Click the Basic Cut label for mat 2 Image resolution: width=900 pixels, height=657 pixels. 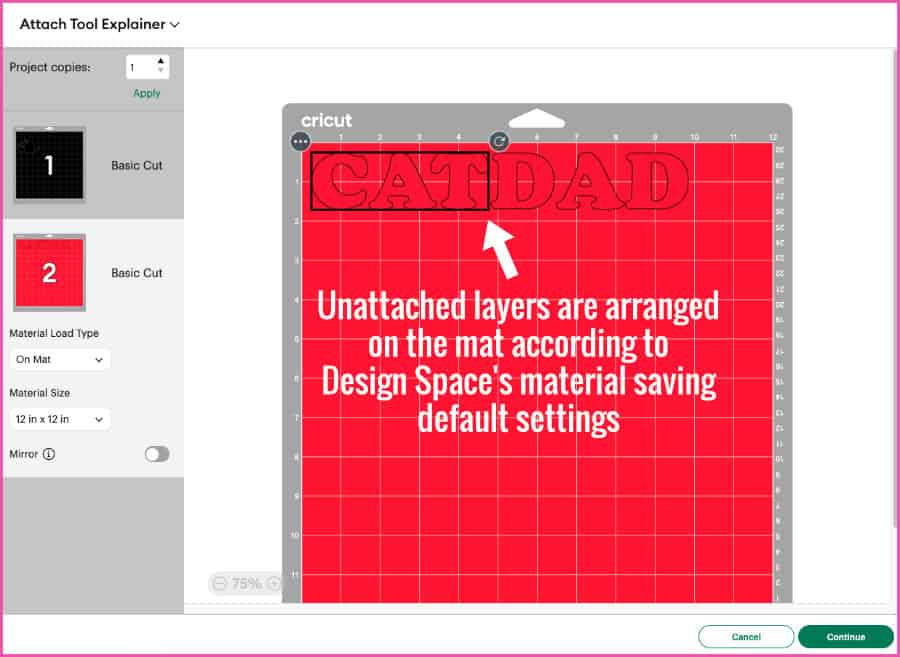click(x=137, y=273)
